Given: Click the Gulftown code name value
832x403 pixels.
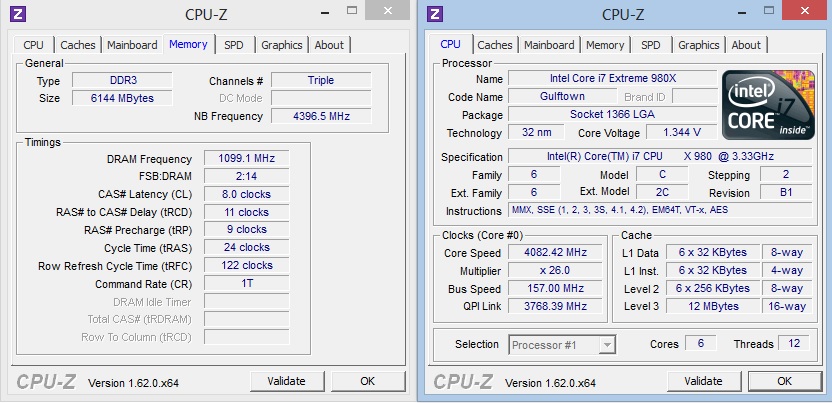Looking at the screenshot, I should click(562, 97).
